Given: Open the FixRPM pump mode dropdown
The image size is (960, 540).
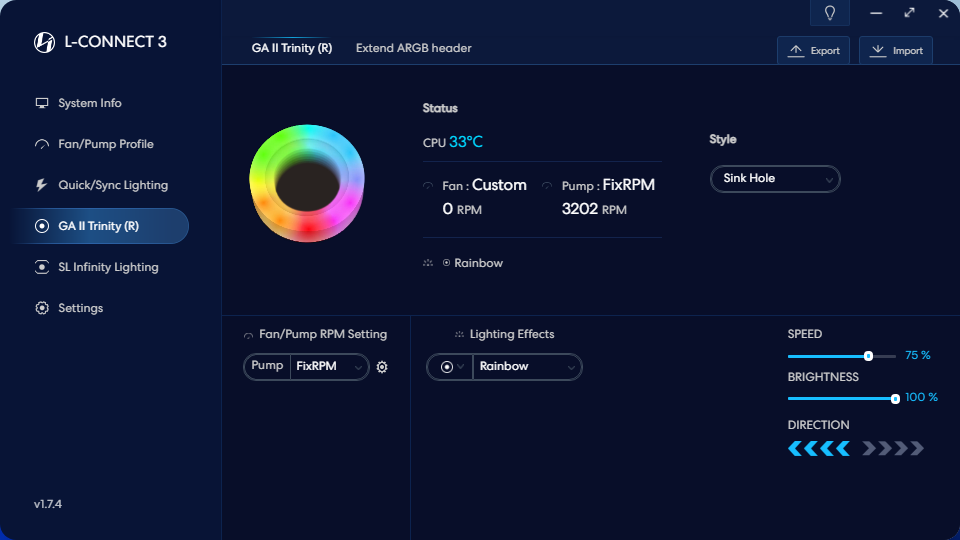Looking at the screenshot, I should (x=330, y=367).
